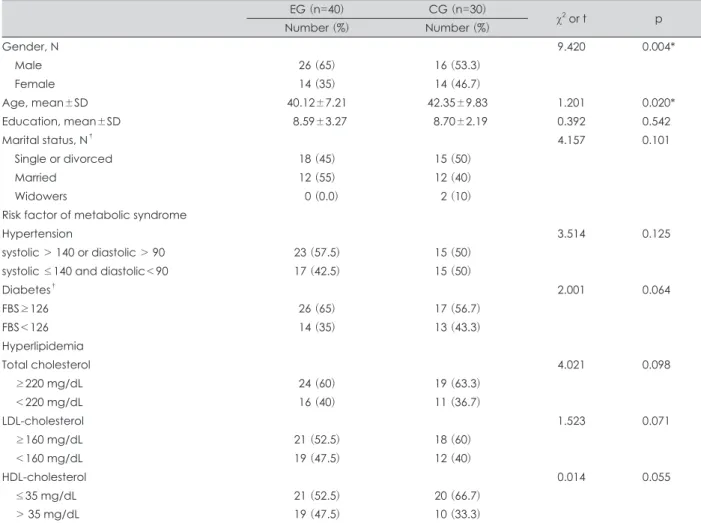The height and width of the screenshot is (523, 701).
Task: Click the 'Hyperlipidemia' row label
Action: pyautogui.click(x=43, y=346)
